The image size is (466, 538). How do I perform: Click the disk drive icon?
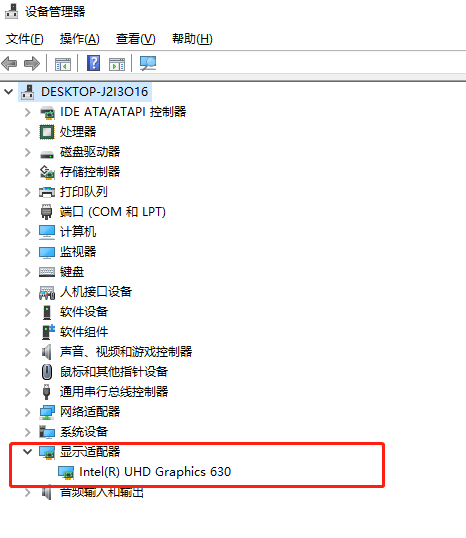click(47, 154)
